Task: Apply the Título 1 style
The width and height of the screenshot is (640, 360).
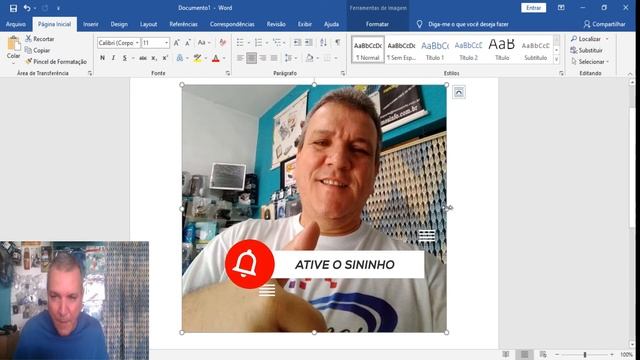Action: (435, 50)
